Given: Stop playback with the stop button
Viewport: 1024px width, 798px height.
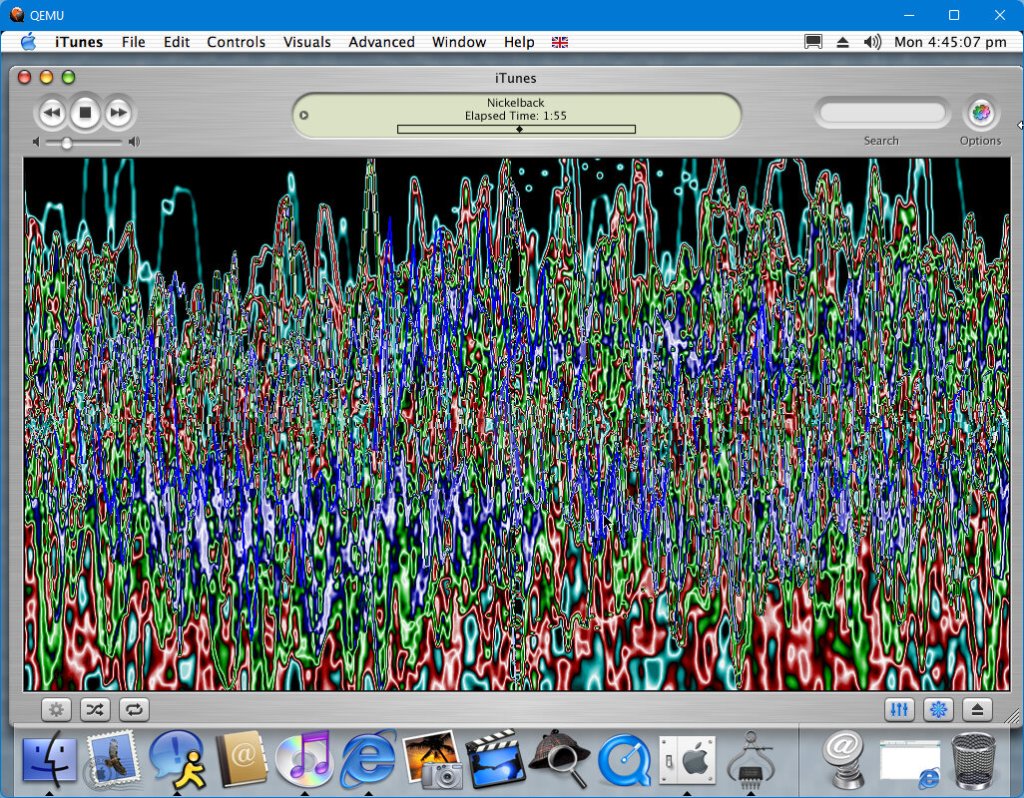Looking at the screenshot, I should pyautogui.click(x=85, y=113).
